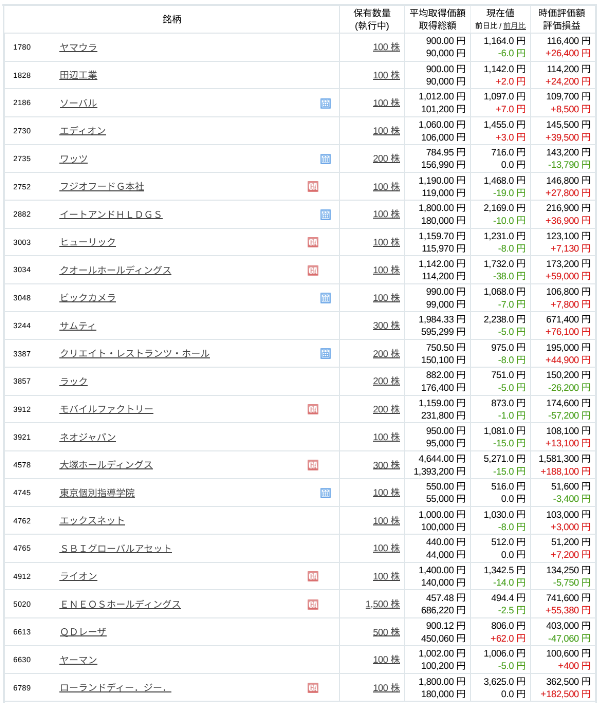Click the 1,500 株 quantity link for ENEOS
The image size is (600, 703).
(x=383, y=604)
